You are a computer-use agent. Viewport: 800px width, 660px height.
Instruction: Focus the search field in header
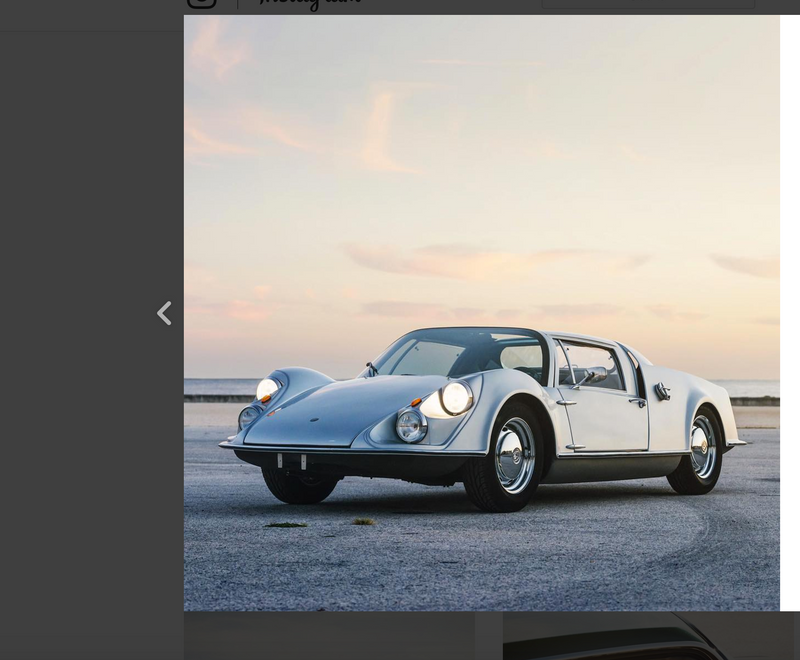coord(647,4)
